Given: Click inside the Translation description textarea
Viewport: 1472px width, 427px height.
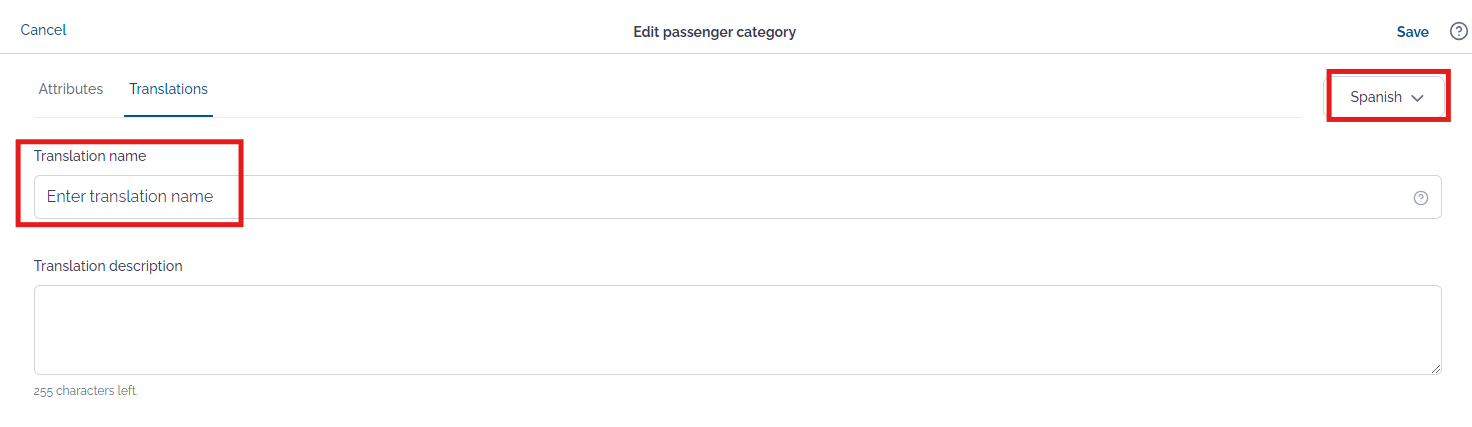Looking at the screenshot, I should pos(737,330).
